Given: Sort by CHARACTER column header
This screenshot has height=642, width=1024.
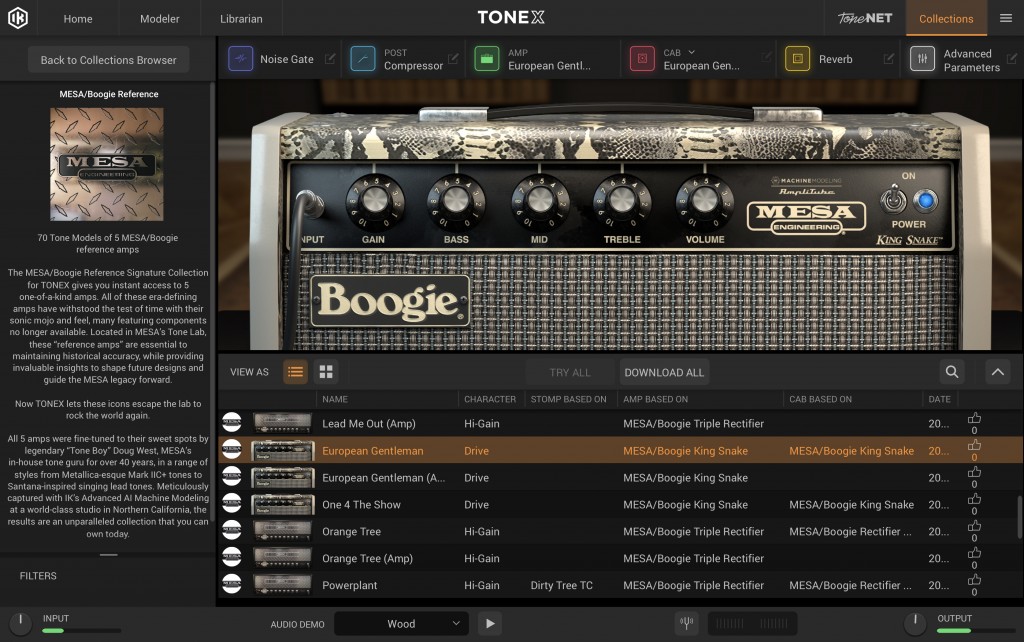Looking at the screenshot, I should [x=490, y=399].
